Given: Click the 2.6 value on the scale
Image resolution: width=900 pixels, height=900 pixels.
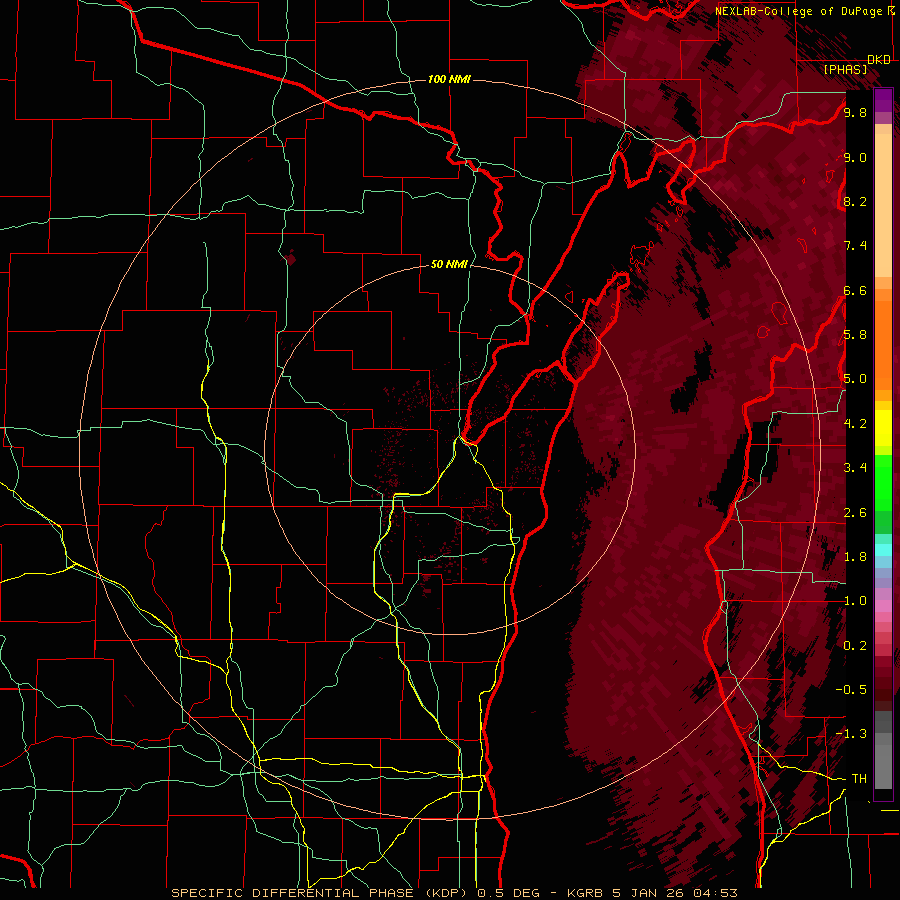Looking at the screenshot, I should coord(855,513).
